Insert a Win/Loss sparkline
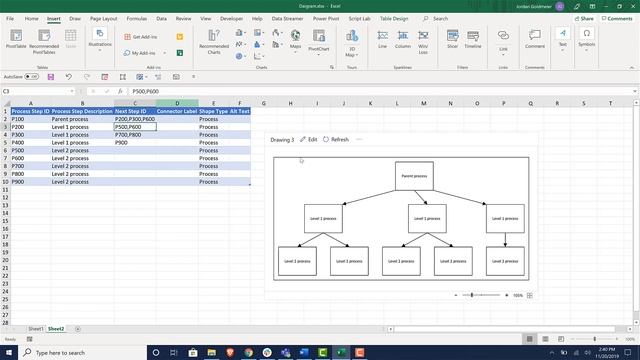This screenshot has height=360, width=640. coord(423,41)
